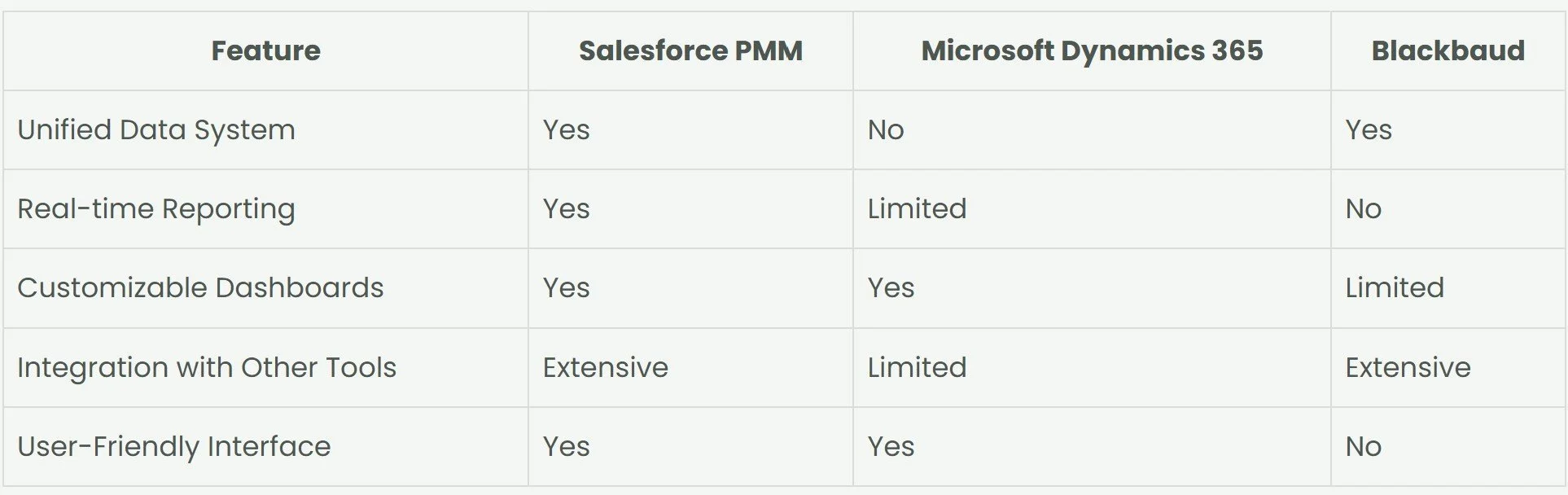Select Blackbaud 'Limited' for Customizable Dashboards

(x=1395, y=287)
